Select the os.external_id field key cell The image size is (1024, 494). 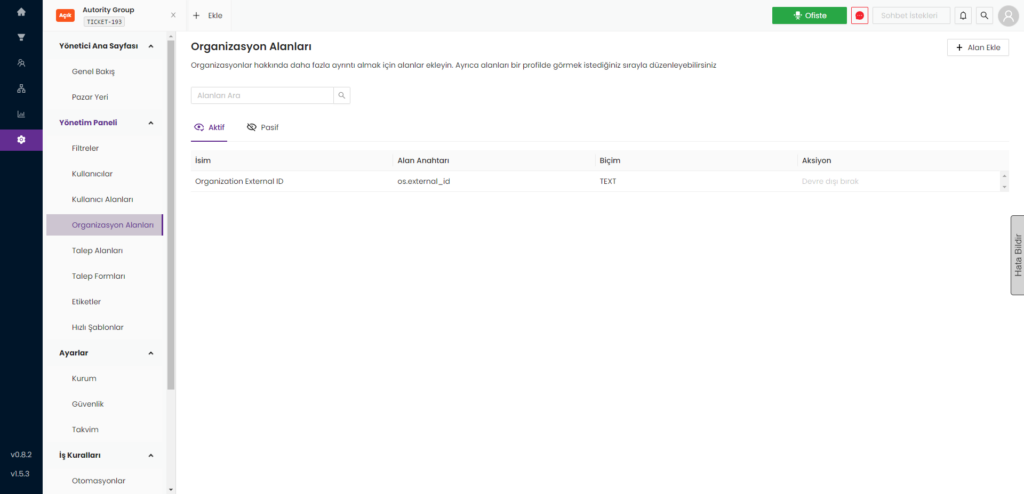pyautogui.click(x=424, y=181)
